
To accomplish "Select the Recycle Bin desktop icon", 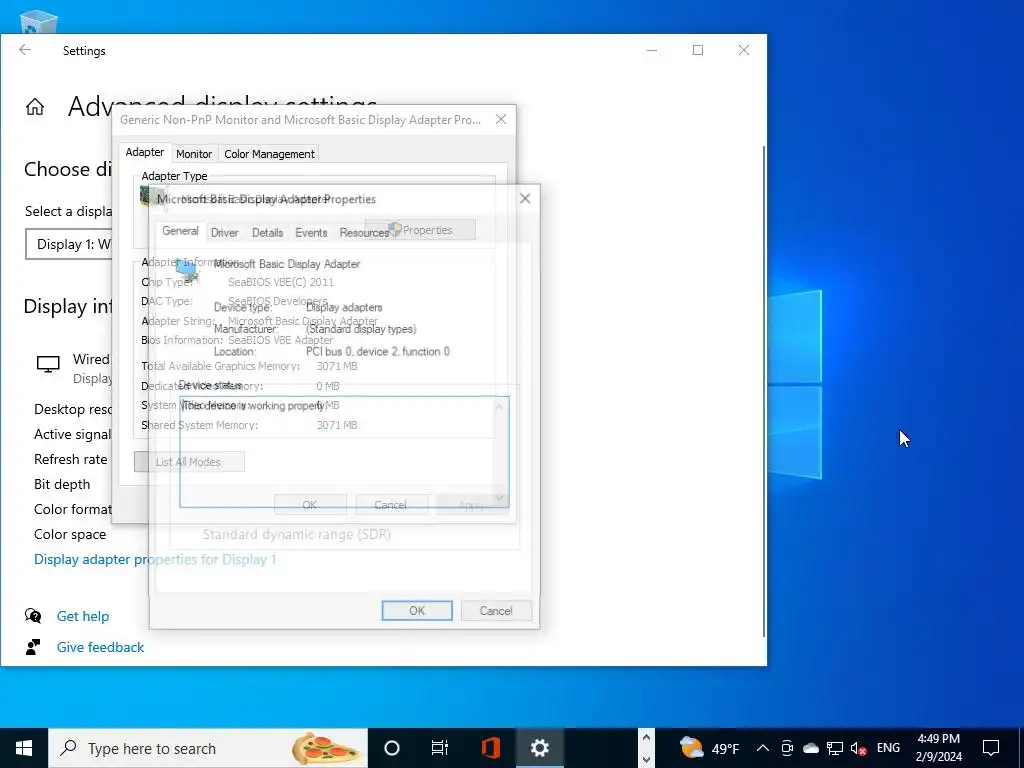I will pos(39,22).
